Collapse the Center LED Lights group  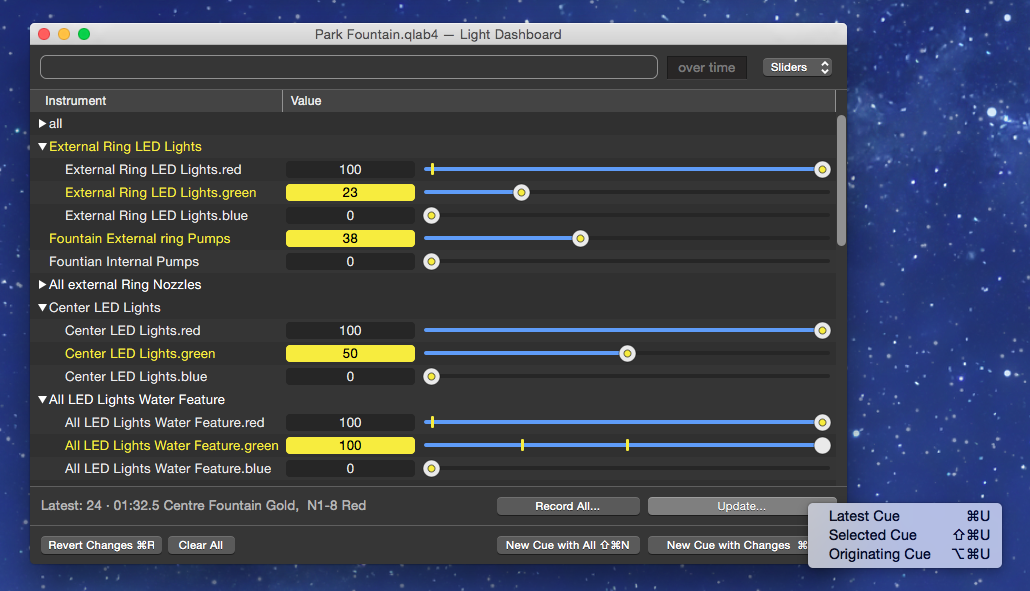pyautogui.click(x=42, y=307)
